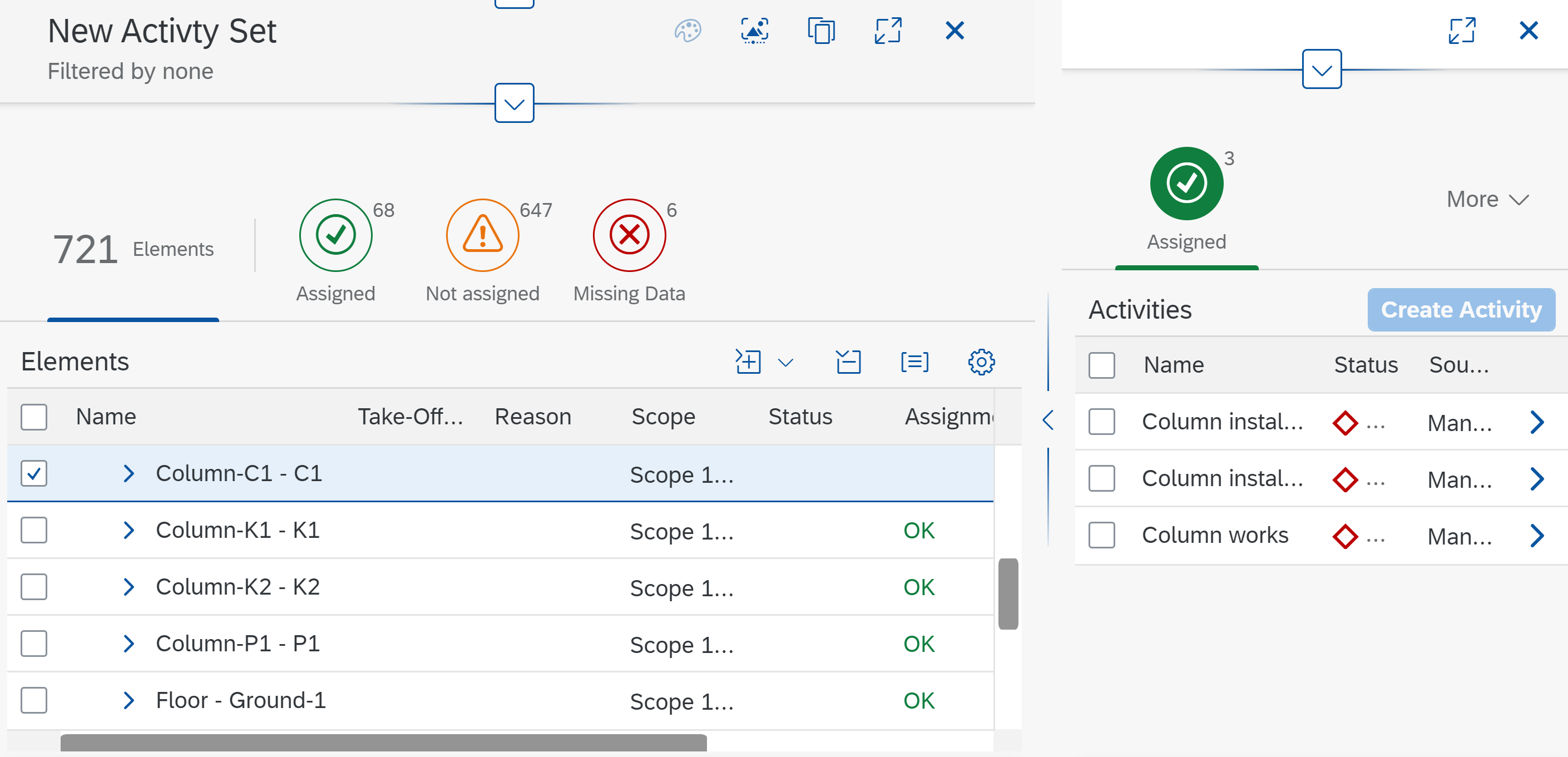Click the Take-Off... column header
The height and width of the screenshot is (757, 1568).
410,417
